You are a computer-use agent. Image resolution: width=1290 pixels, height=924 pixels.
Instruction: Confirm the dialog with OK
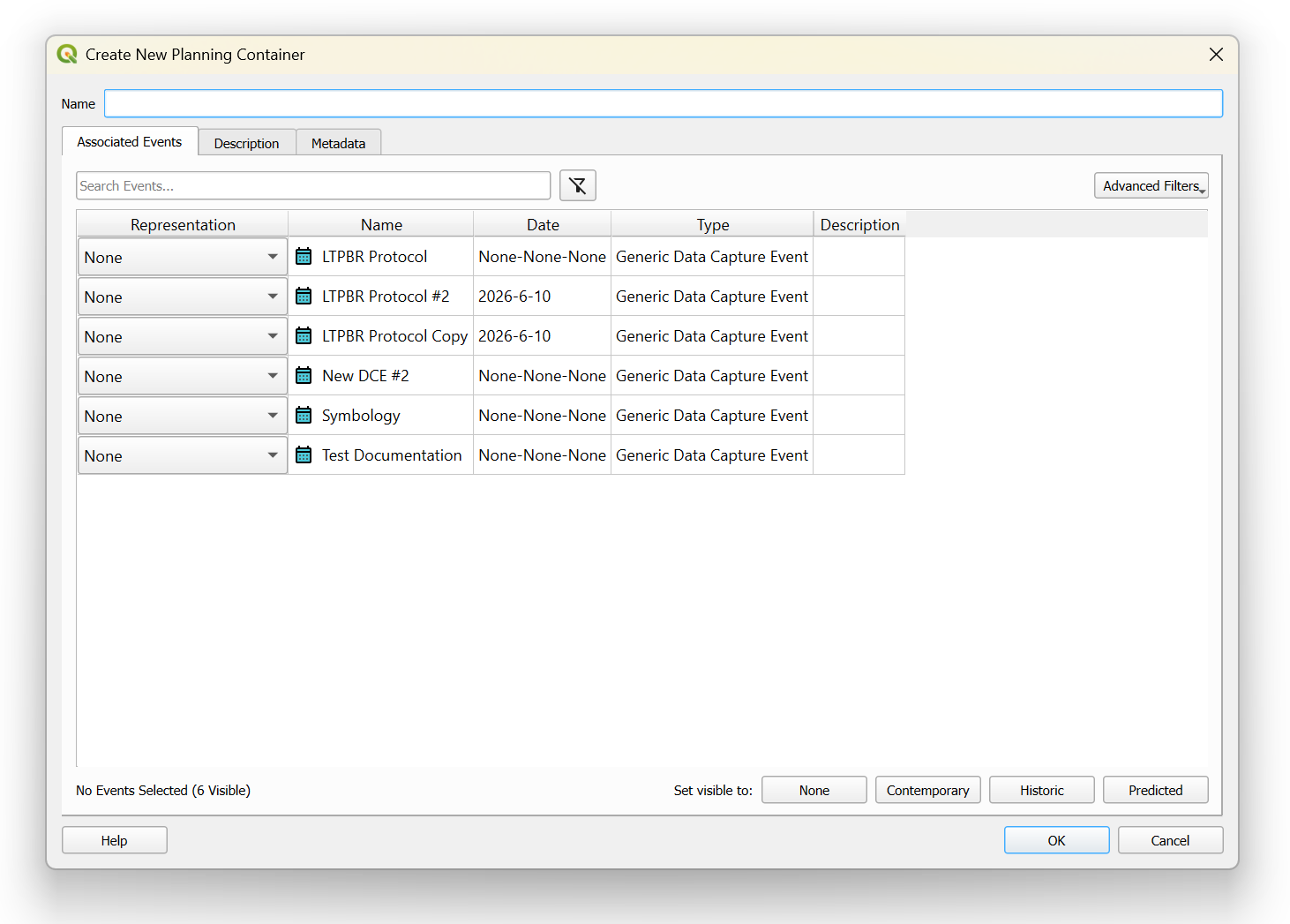1057,840
